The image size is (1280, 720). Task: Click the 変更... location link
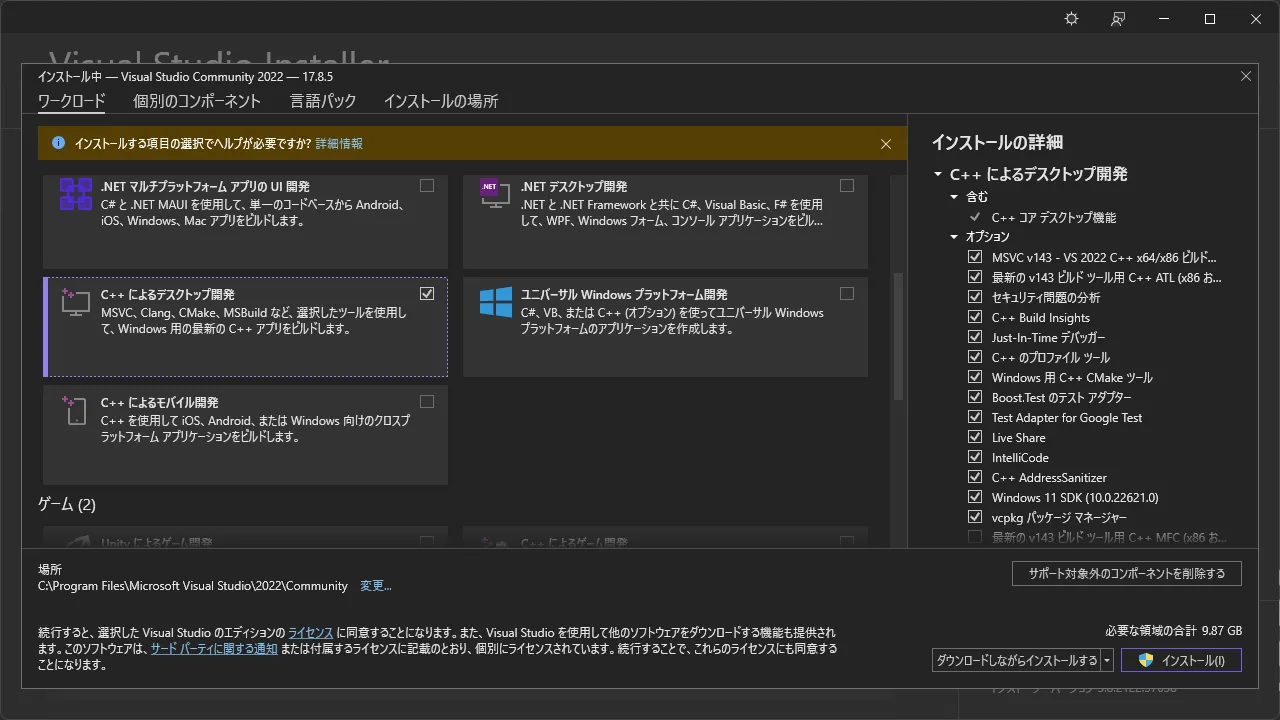(x=376, y=586)
